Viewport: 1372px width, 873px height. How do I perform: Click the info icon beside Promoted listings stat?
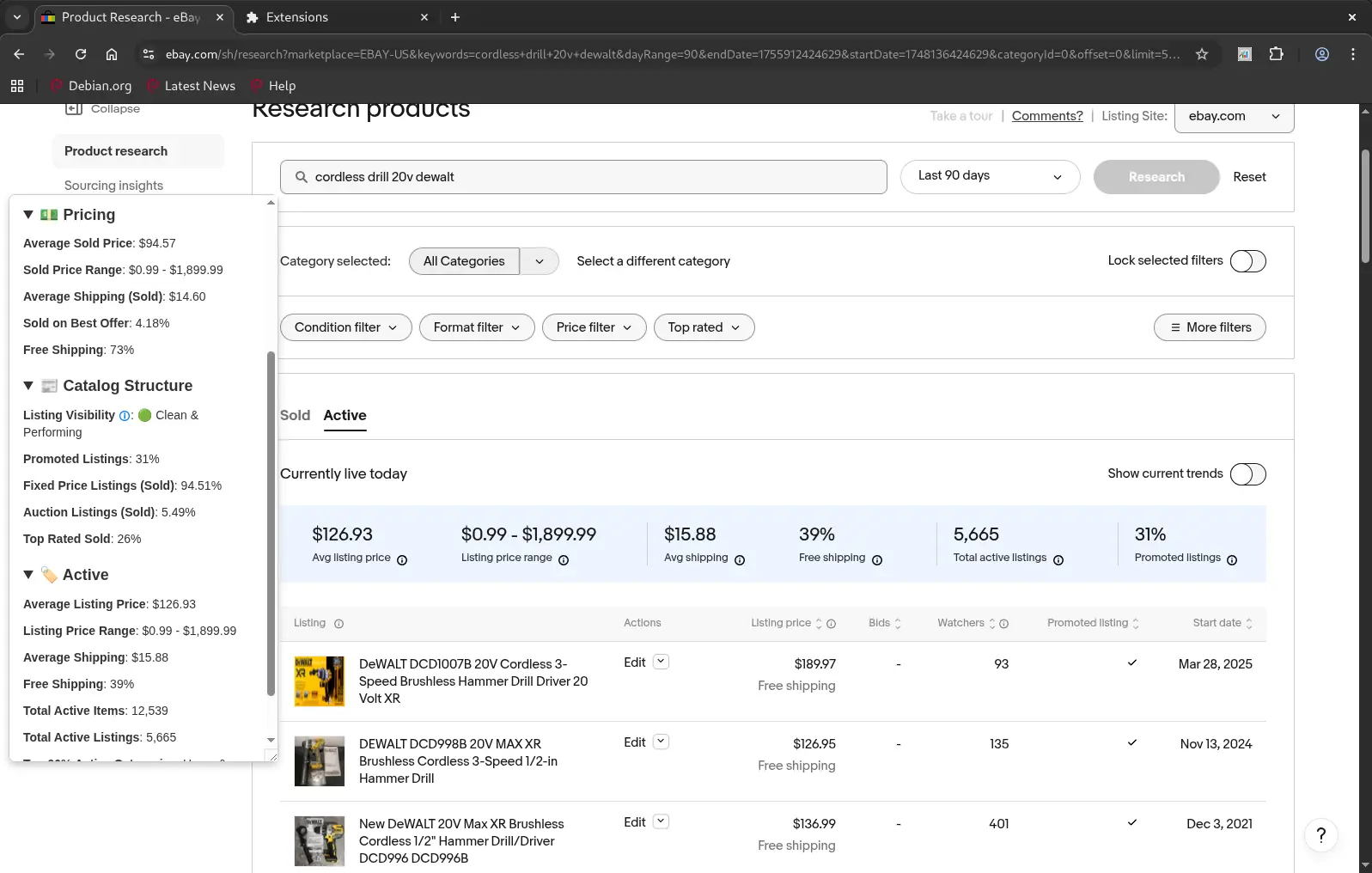tap(1232, 560)
